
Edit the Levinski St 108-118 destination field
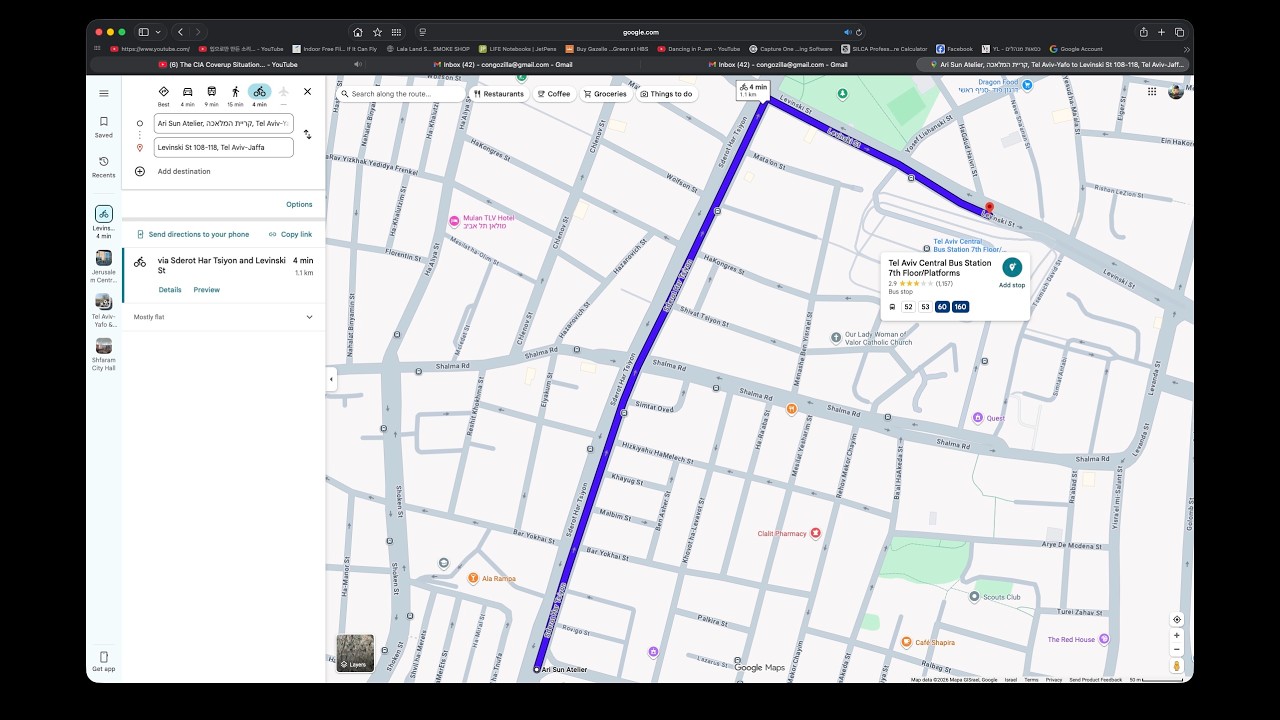click(x=223, y=147)
